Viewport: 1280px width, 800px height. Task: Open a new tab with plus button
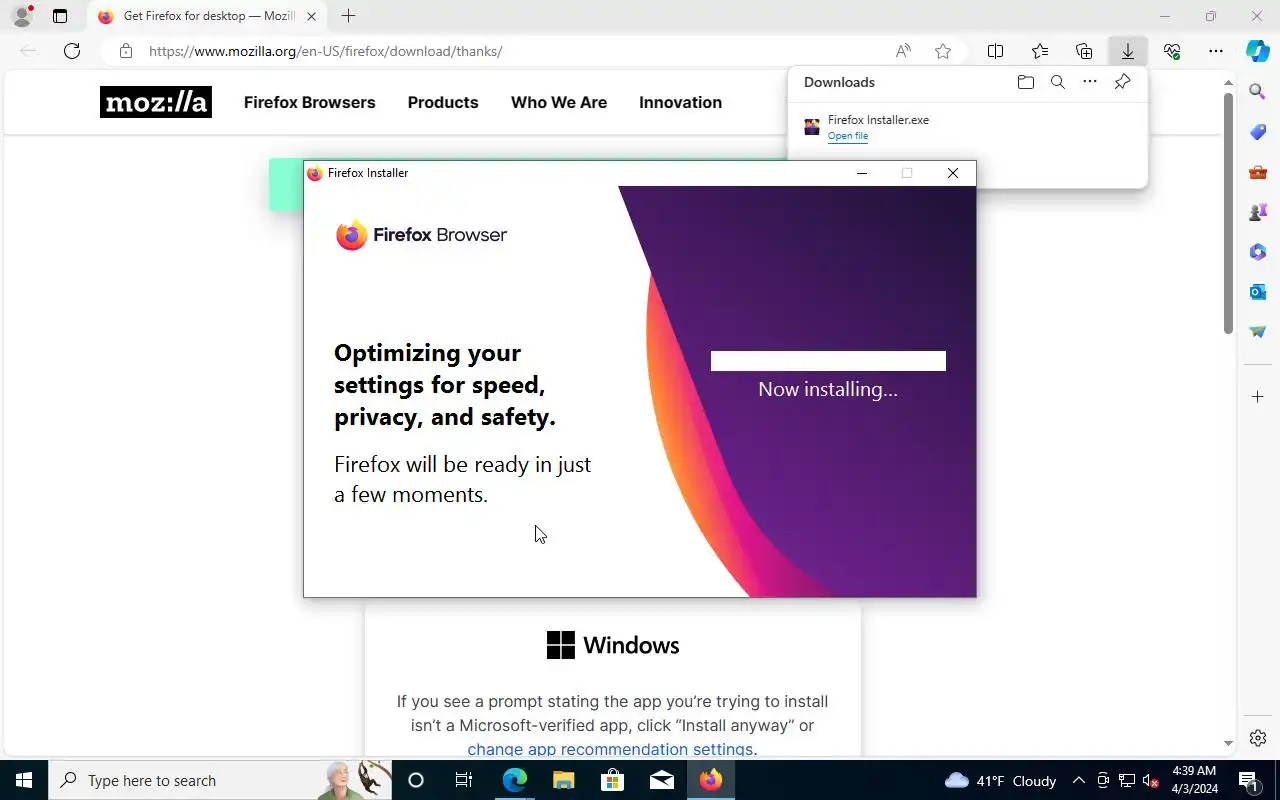click(x=348, y=16)
